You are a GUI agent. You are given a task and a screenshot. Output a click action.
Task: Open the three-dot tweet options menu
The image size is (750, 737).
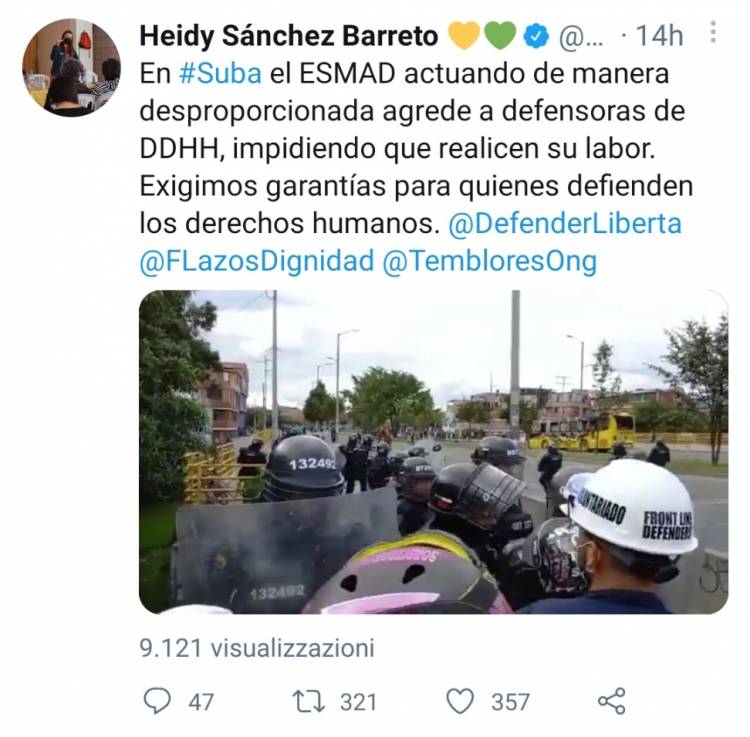[713, 33]
